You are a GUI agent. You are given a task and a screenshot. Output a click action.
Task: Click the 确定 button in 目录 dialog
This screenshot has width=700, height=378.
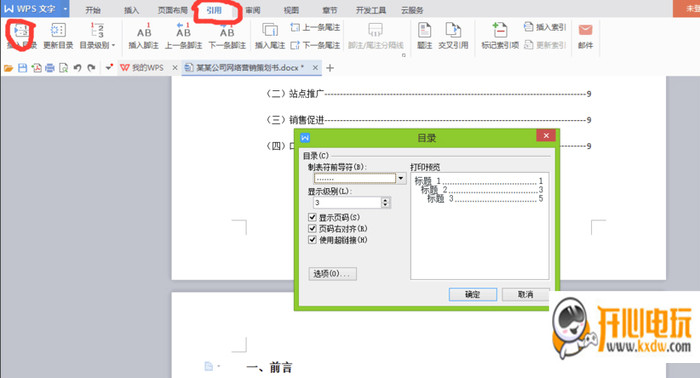coord(473,295)
